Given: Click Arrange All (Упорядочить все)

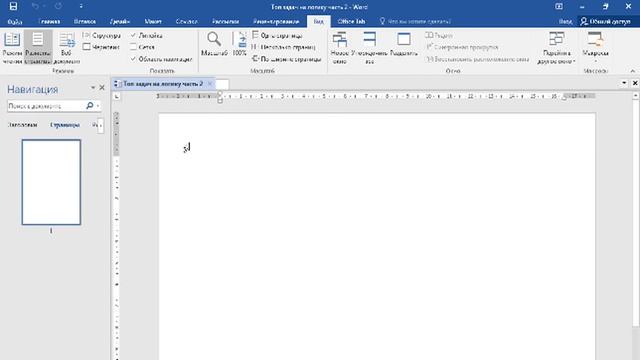Looking at the screenshot, I should point(369,48).
